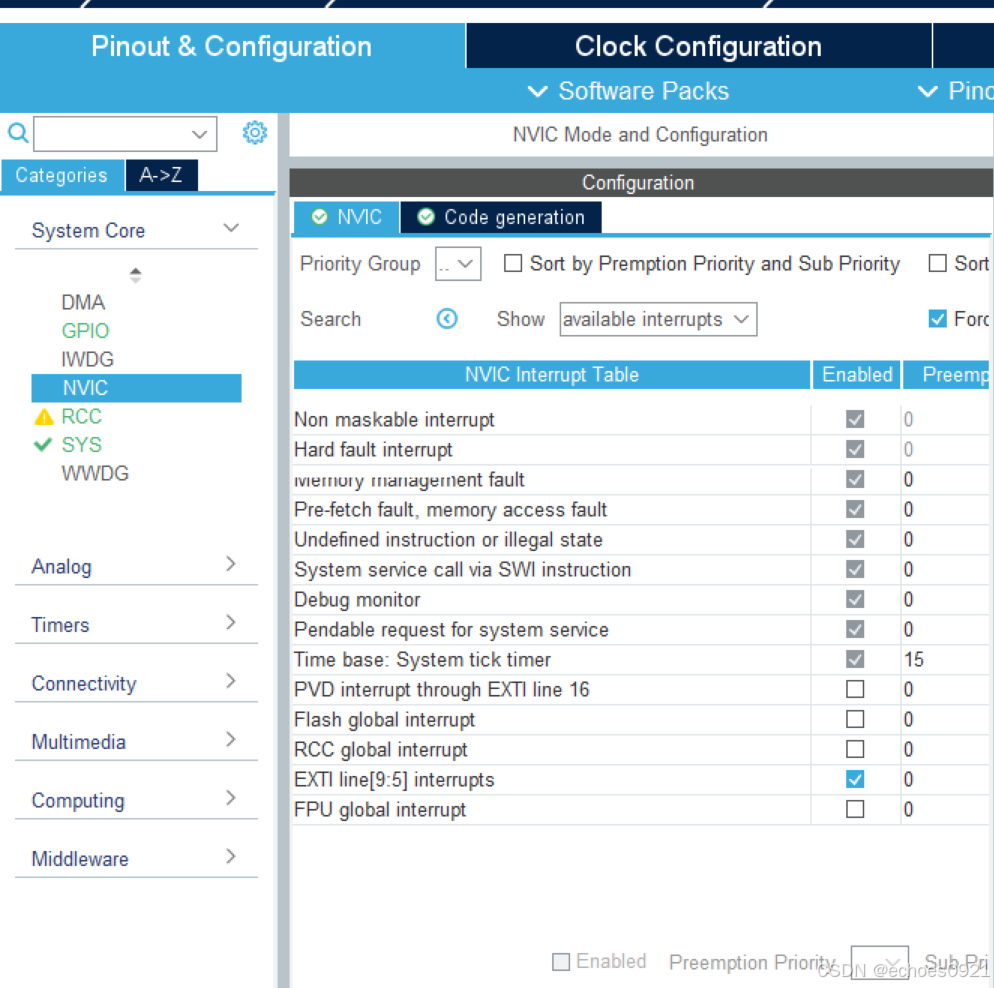Open the bottom Preemption Priority dropdown

(x=879, y=962)
